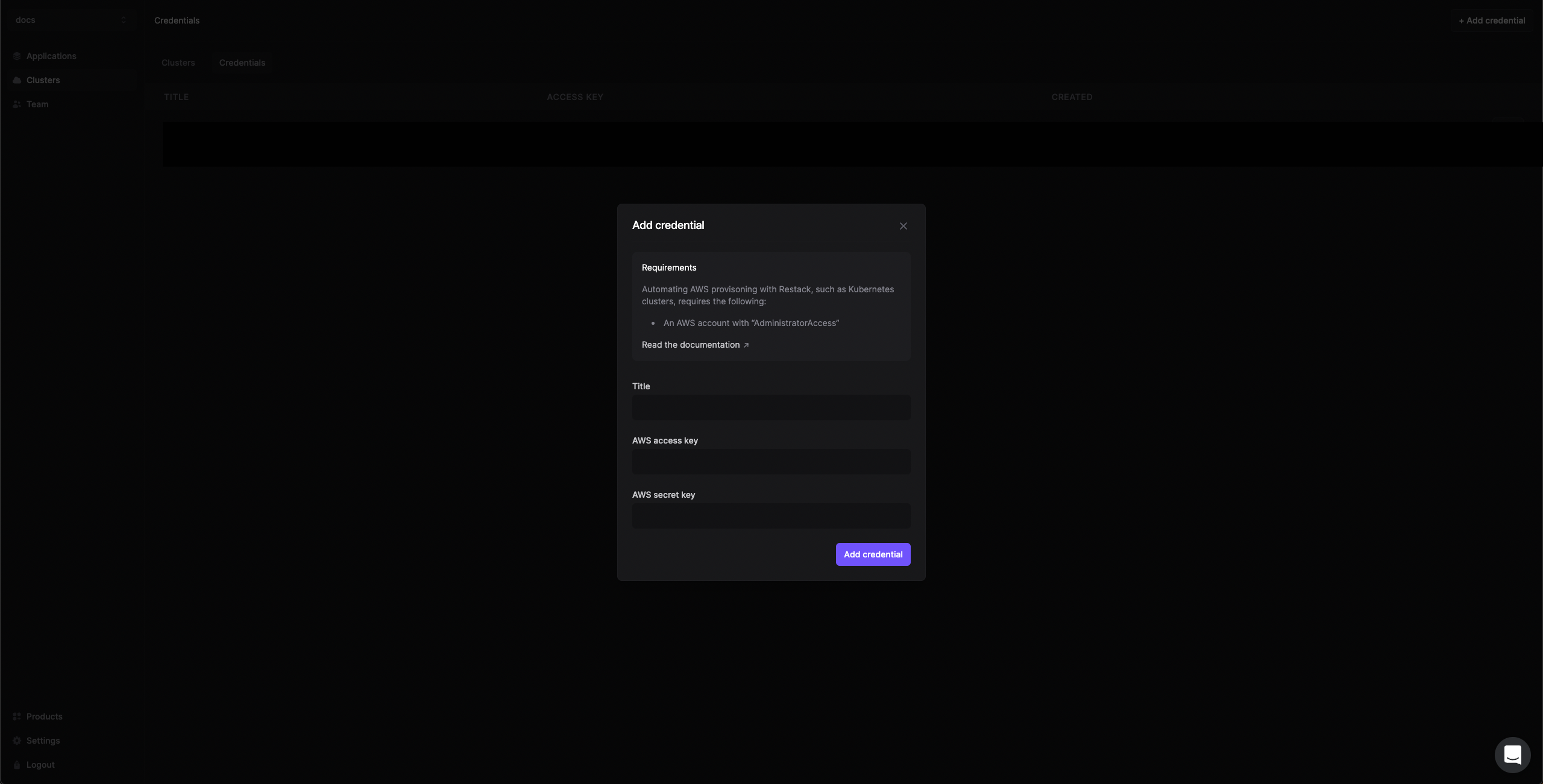Switch to the Credentials tab
Viewport: 1543px width, 784px height.
point(242,62)
